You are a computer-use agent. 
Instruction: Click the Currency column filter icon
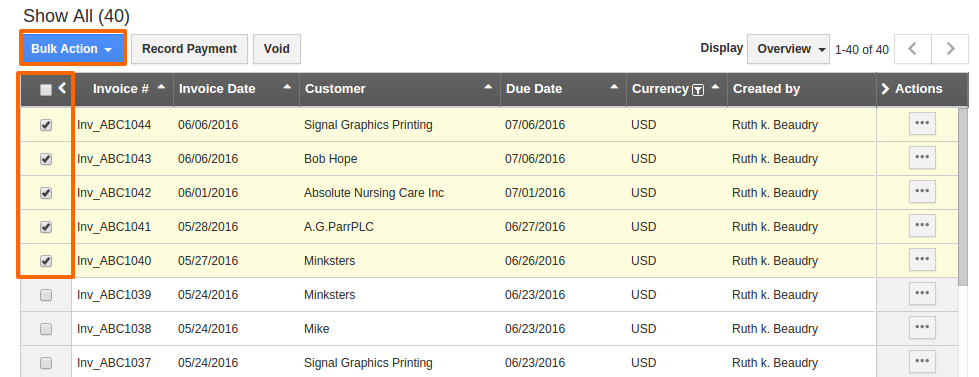(698, 90)
